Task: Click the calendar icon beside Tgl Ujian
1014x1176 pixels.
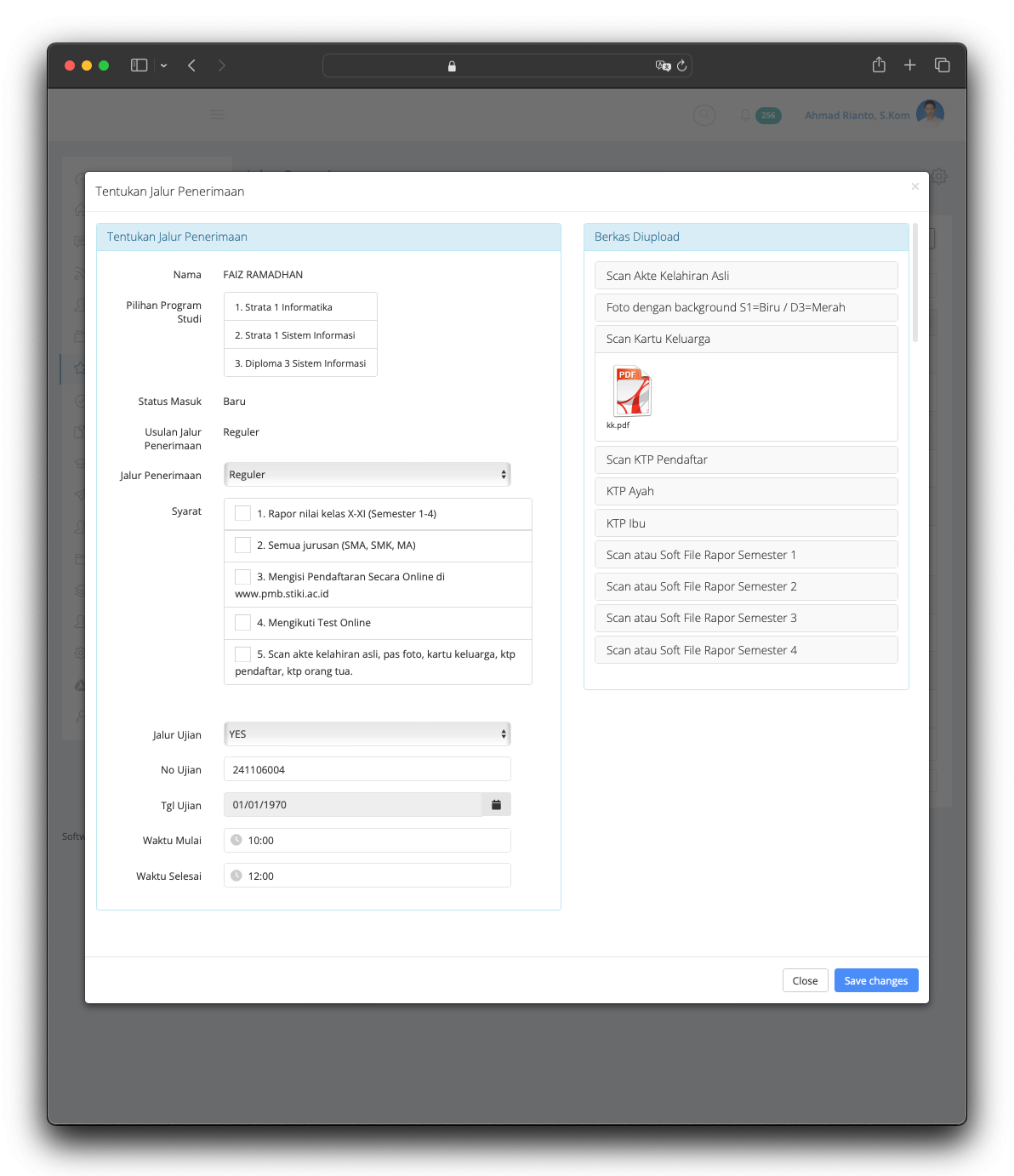Action: (496, 805)
